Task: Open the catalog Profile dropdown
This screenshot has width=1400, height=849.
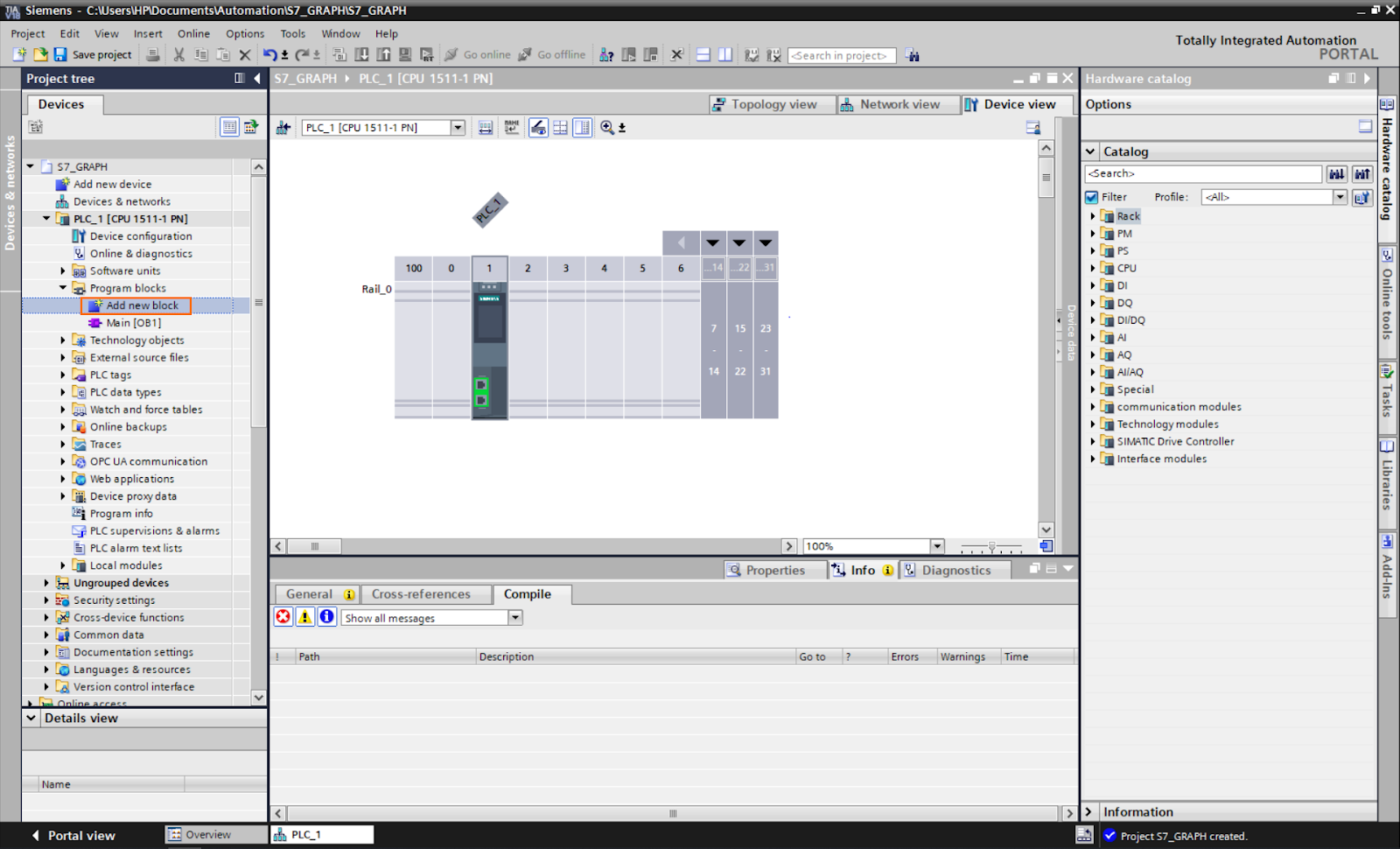Action: [x=1340, y=197]
